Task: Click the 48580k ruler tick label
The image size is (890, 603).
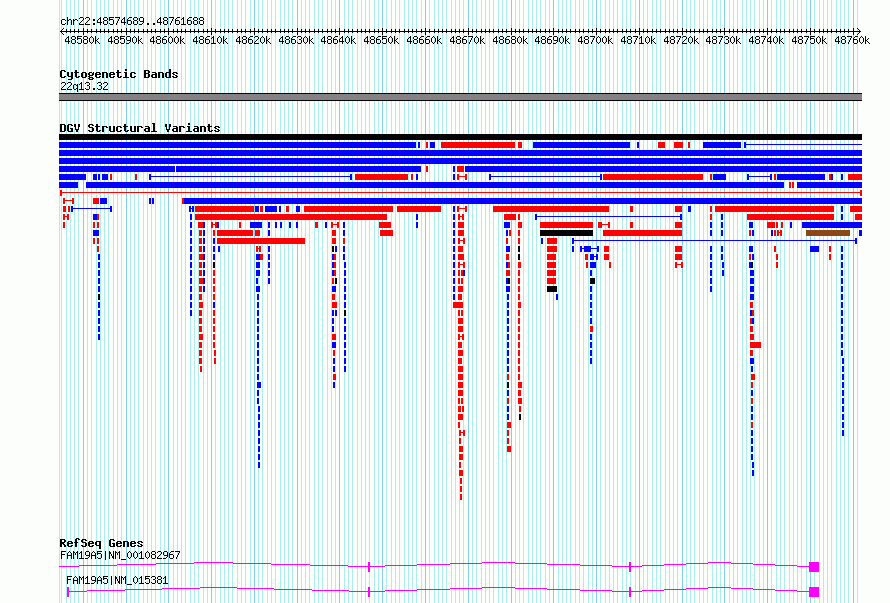Action: [x=82, y=40]
